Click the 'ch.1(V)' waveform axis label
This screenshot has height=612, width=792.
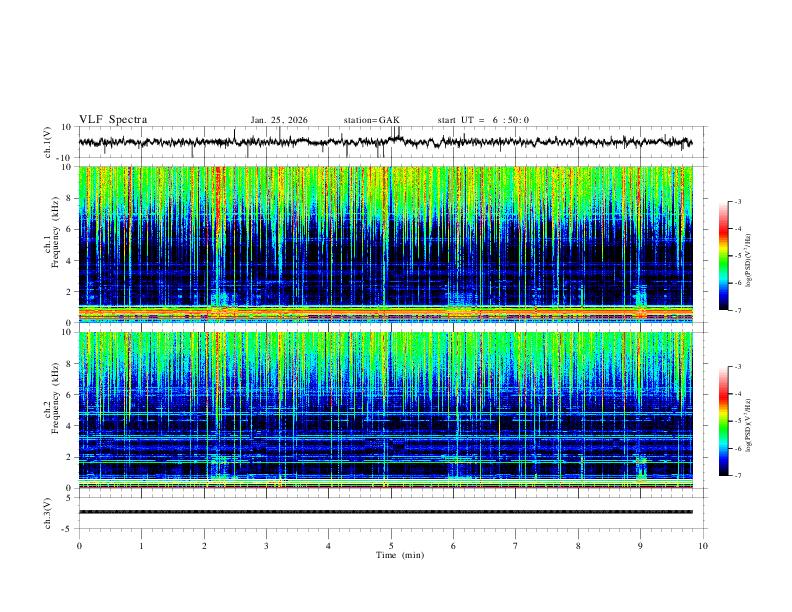point(48,142)
